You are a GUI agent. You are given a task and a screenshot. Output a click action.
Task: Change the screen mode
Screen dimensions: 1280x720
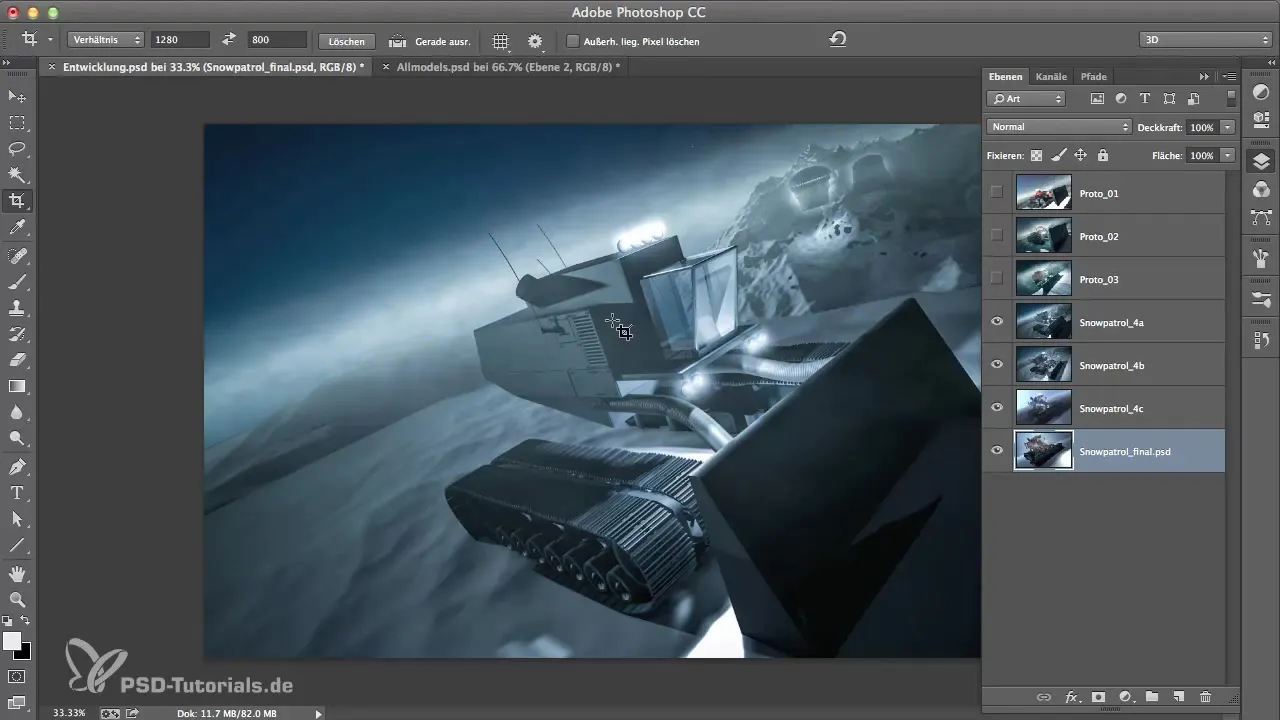pos(17,703)
